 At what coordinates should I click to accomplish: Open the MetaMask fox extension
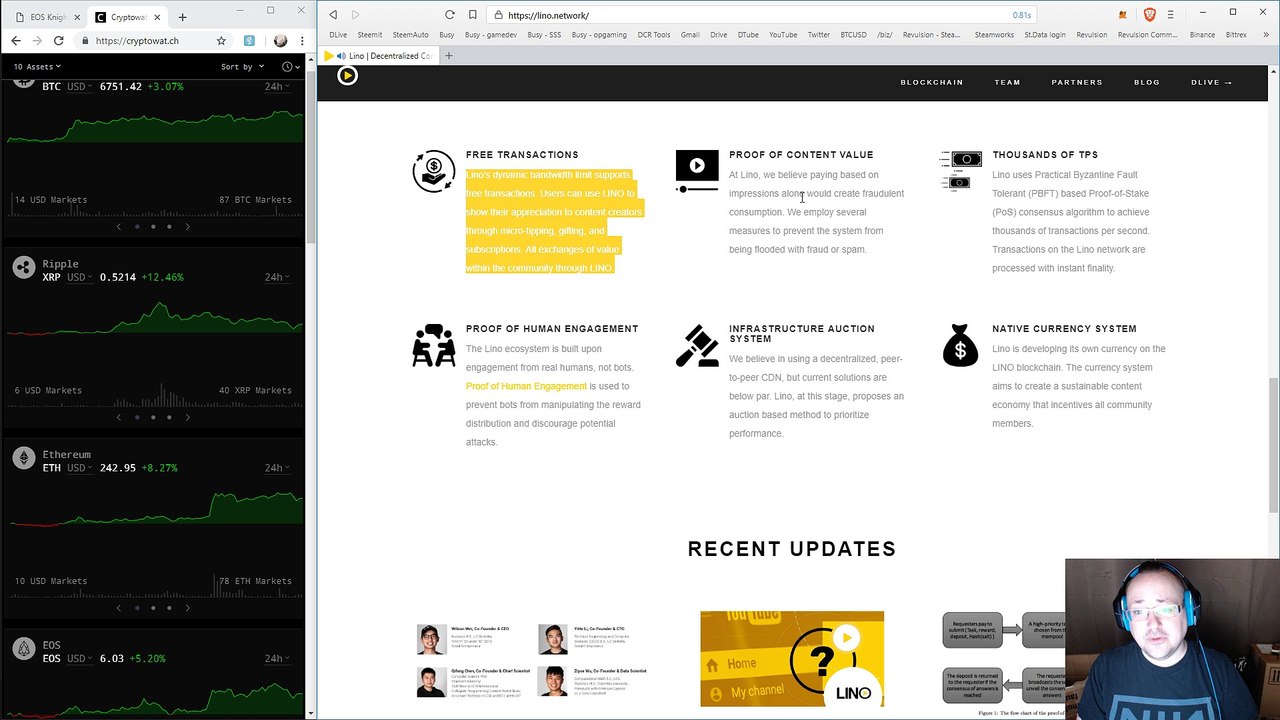click(x=1123, y=15)
